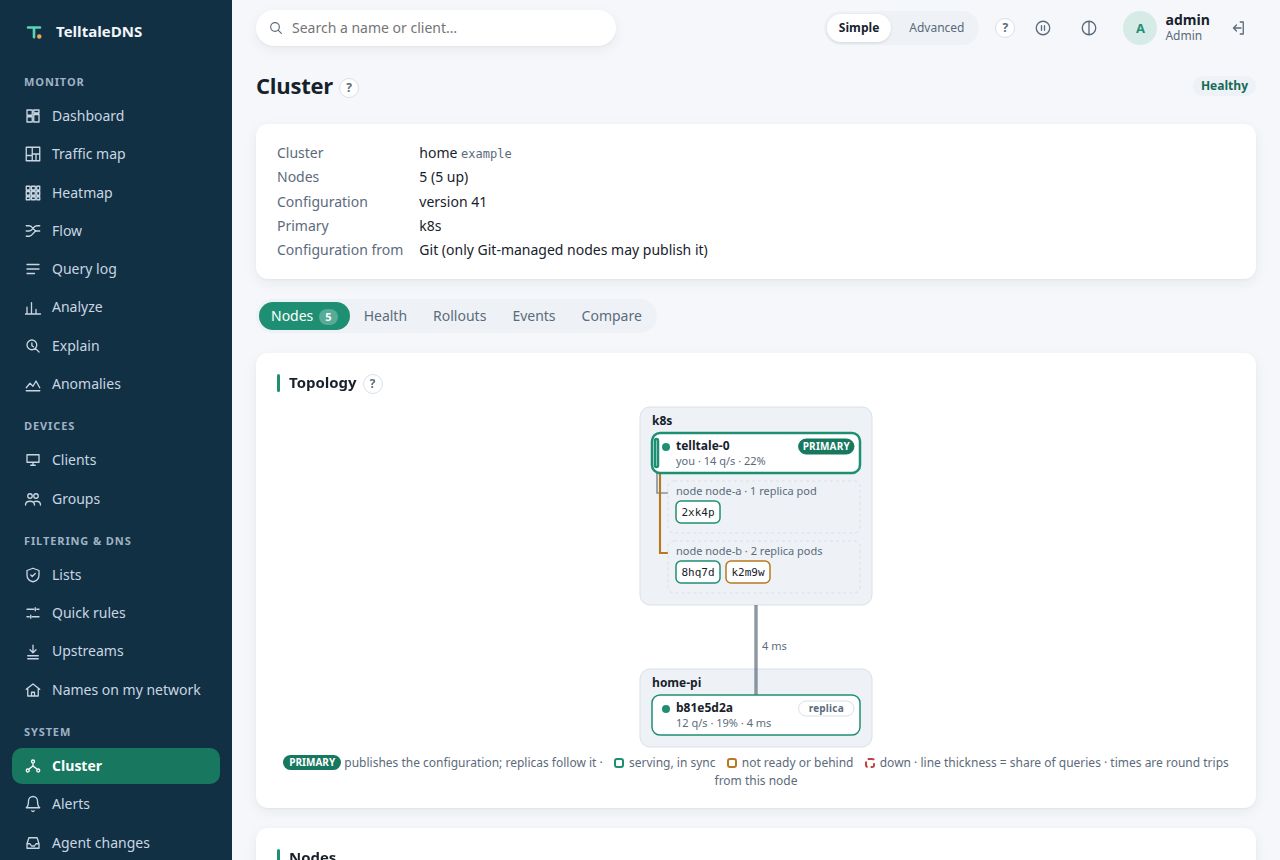Switch to Simple mode

tap(858, 28)
